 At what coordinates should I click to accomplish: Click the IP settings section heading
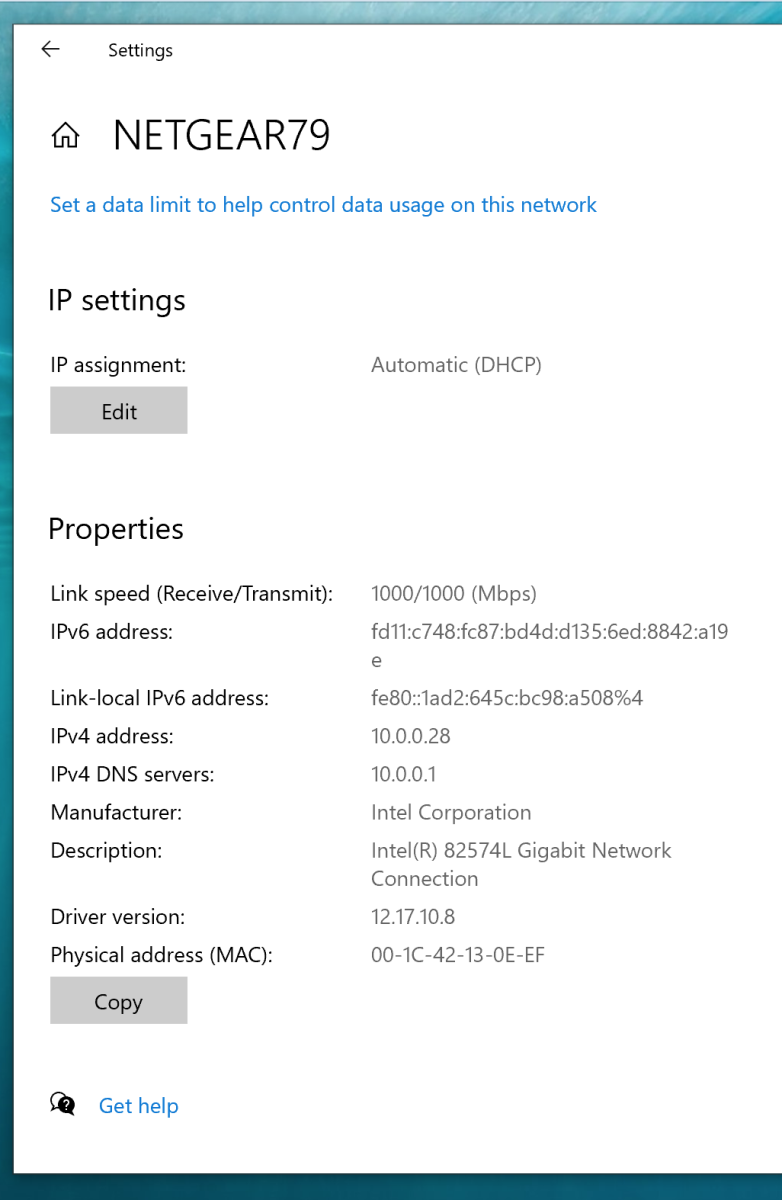point(117,301)
